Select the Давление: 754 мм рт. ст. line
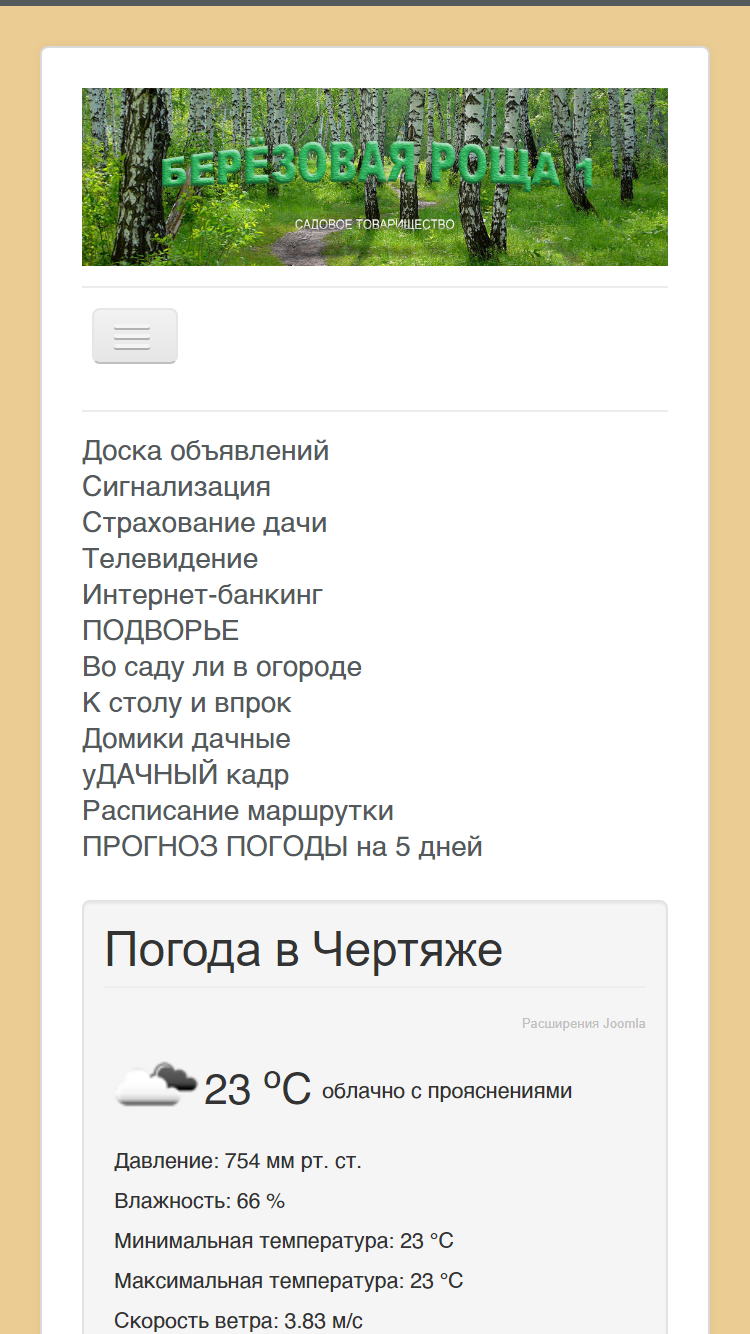The height and width of the screenshot is (1334, 750). point(238,1161)
